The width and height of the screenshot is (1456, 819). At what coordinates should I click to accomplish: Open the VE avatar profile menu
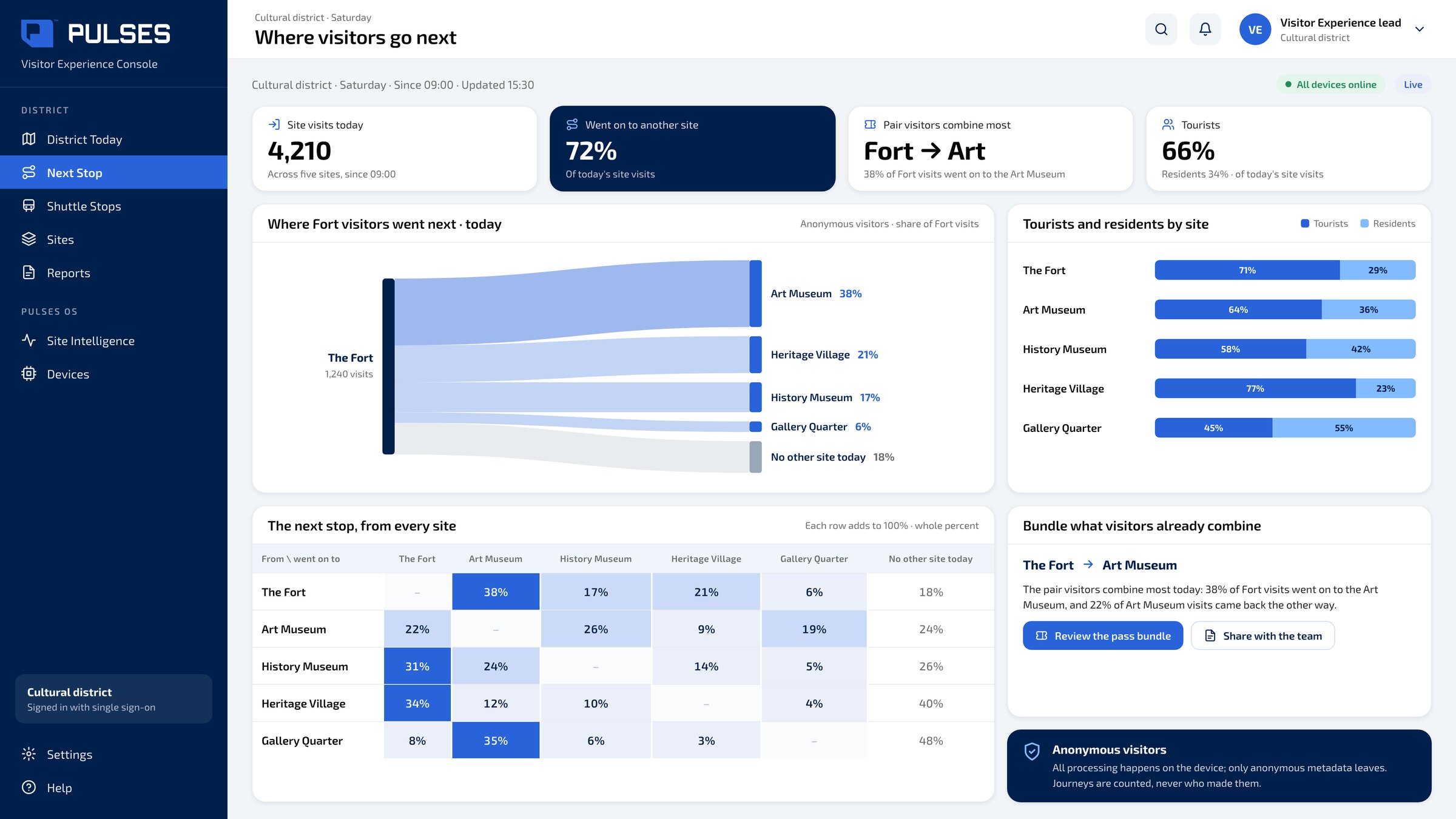point(1255,29)
